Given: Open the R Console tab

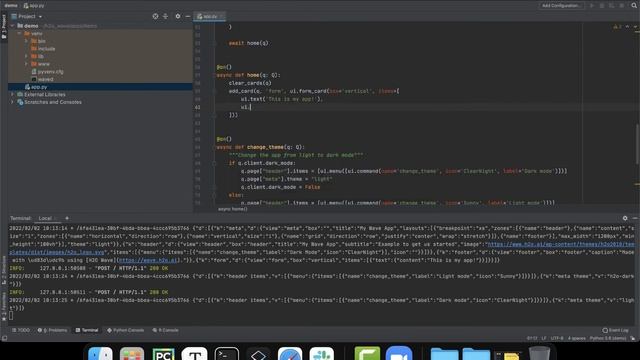Looking at the screenshot, I should coord(165,330).
